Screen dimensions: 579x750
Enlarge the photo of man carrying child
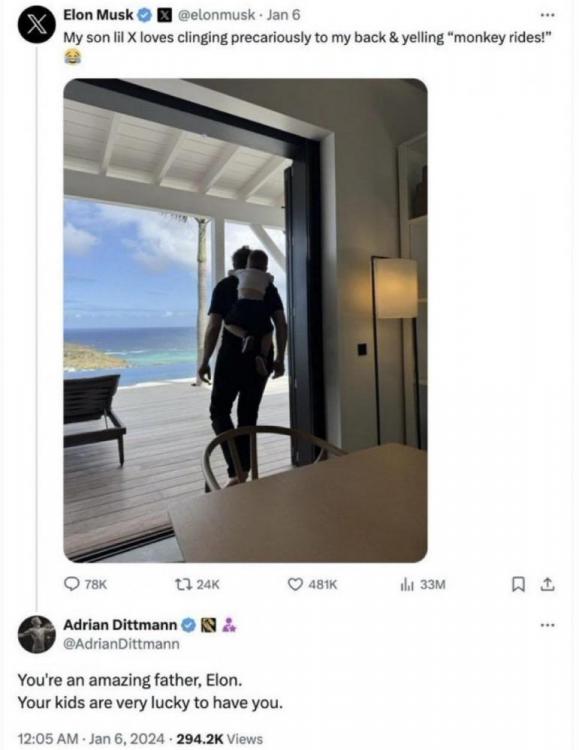tap(245, 320)
